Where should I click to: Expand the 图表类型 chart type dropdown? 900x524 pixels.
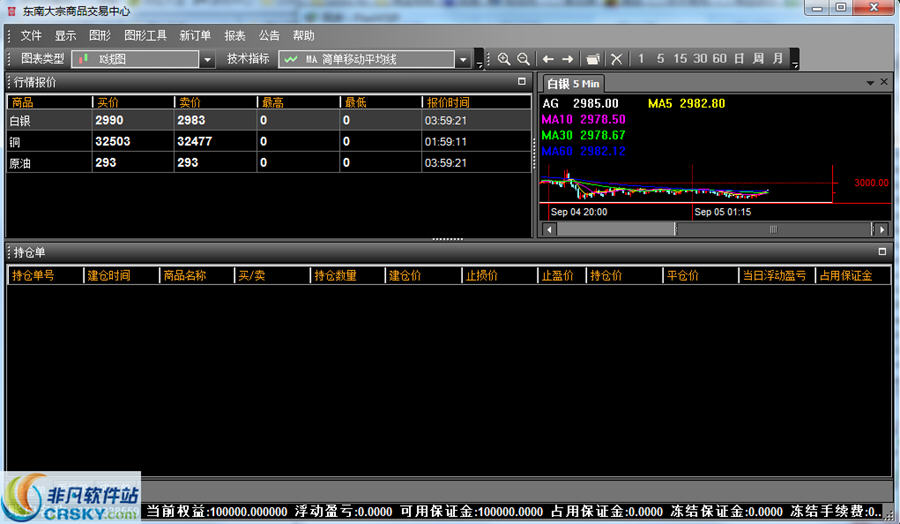[207, 59]
